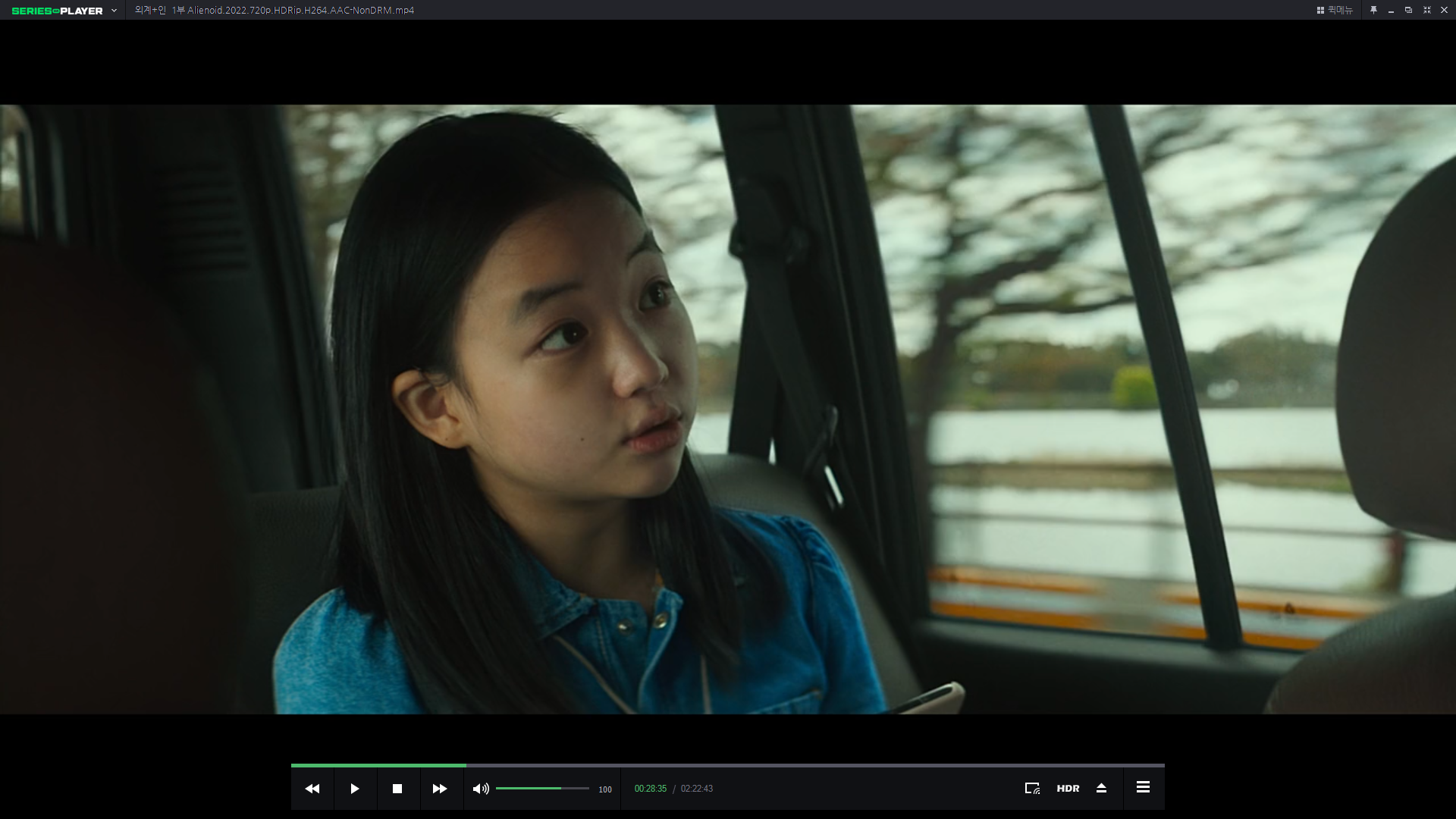The width and height of the screenshot is (1456, 819).
Task: Click the video frame to toggle playback
Action: tap(728, 409)
